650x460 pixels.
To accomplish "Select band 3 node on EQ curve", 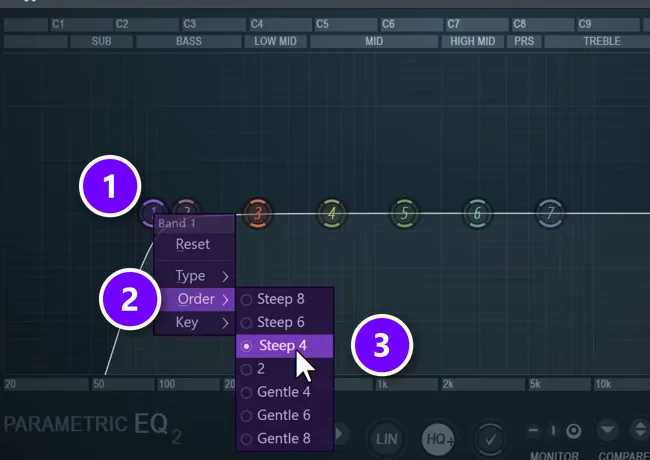I will pyautogui.click(x=257, y=213).
